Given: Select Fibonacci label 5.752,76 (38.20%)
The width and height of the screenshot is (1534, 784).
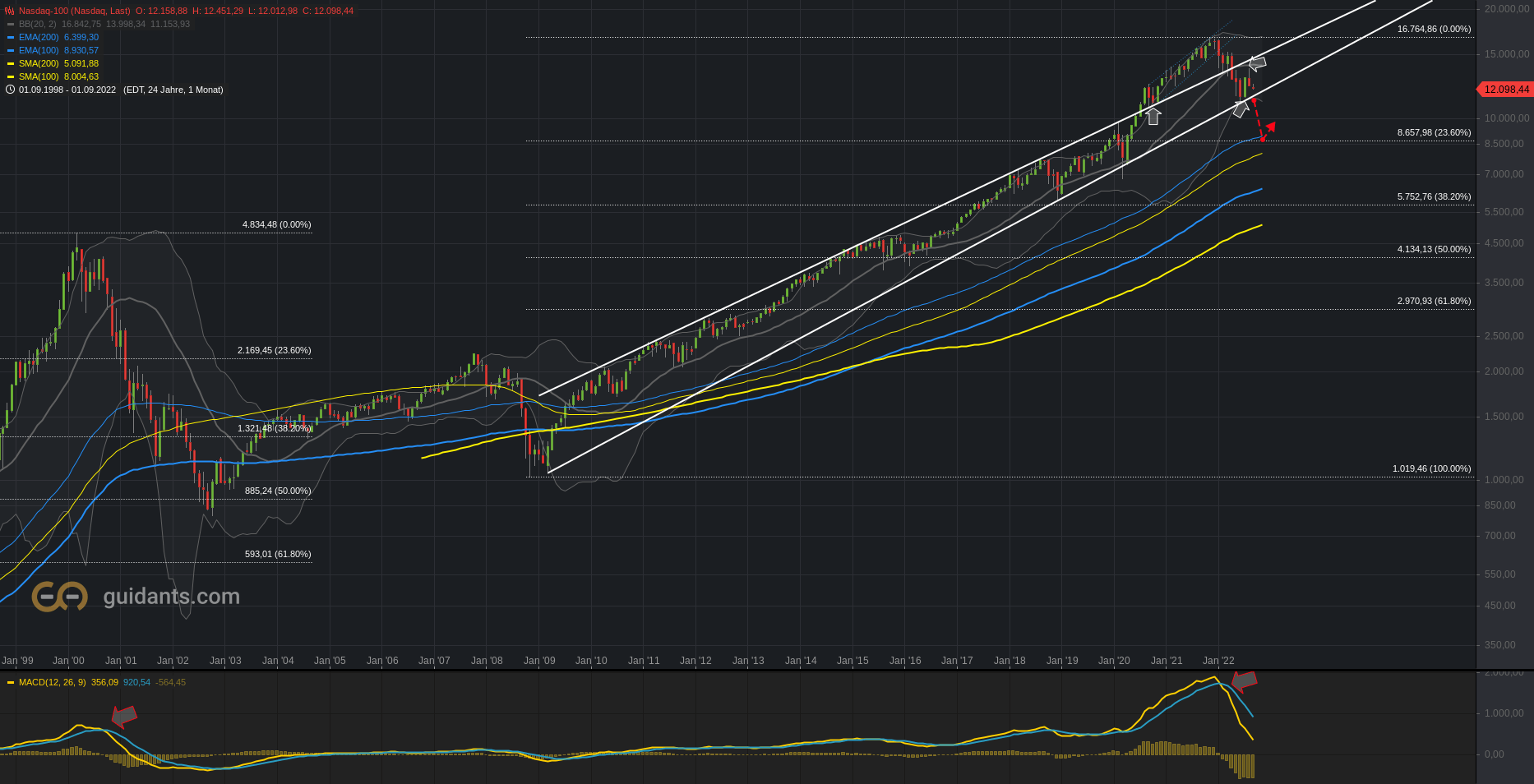Looking at the screenshot, I should (1434, 196).
